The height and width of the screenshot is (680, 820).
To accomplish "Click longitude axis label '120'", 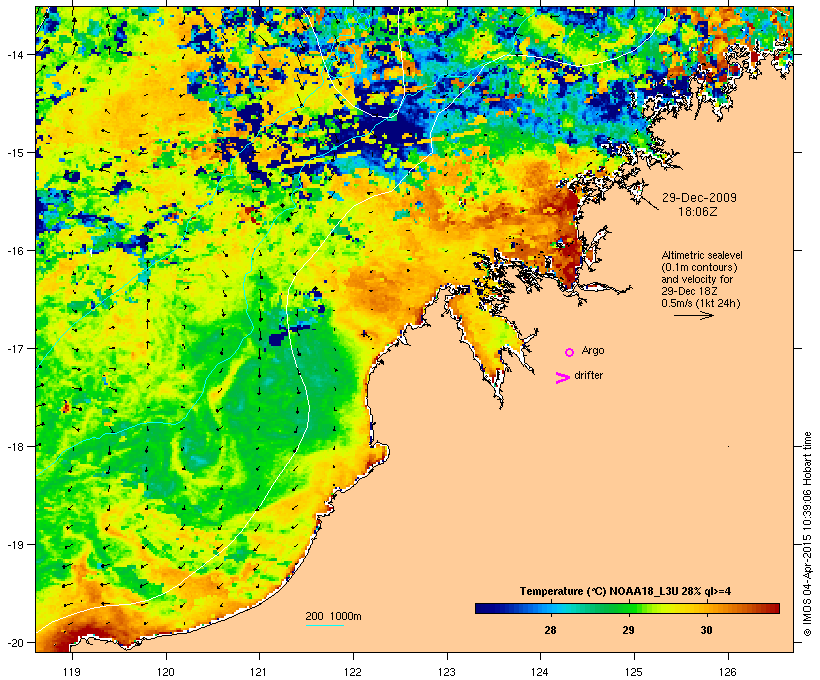I will tap(166, 672).
